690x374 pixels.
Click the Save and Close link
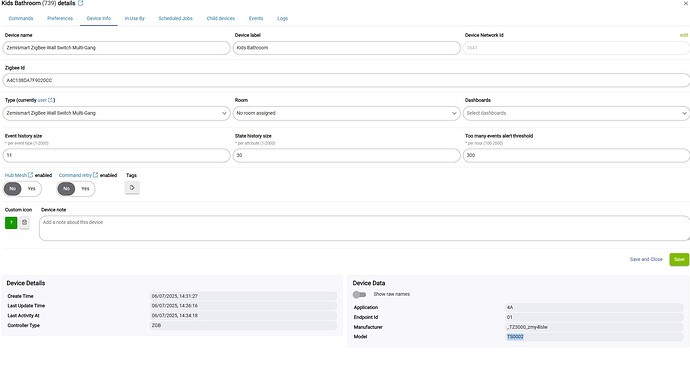646,260
